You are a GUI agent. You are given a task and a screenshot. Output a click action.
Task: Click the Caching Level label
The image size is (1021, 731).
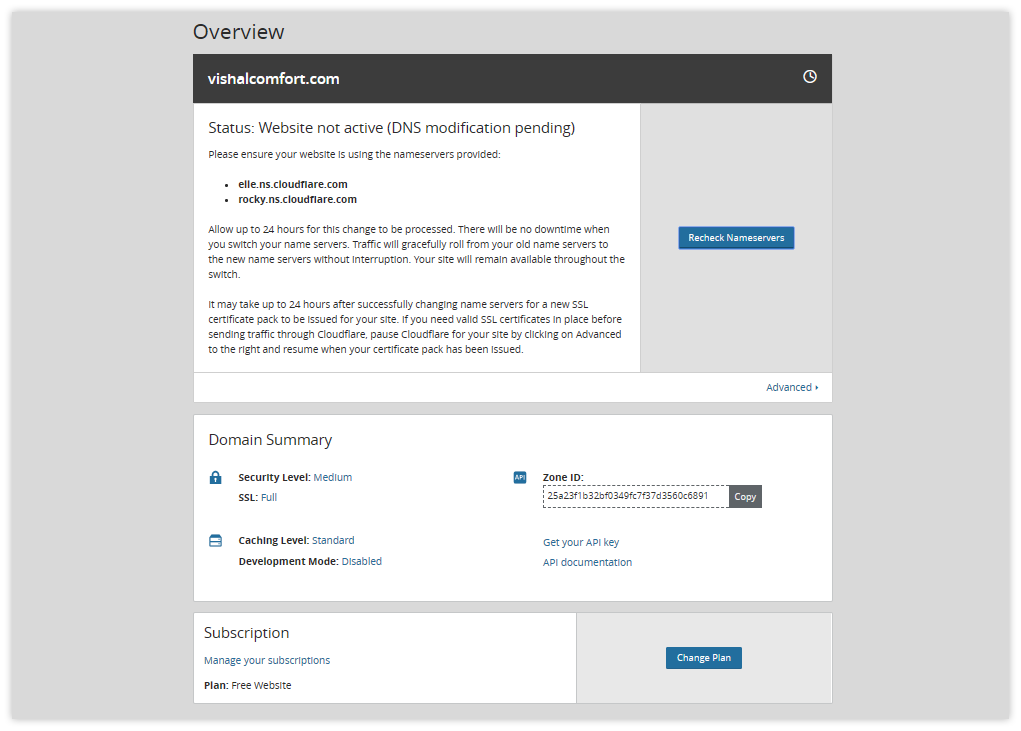pos(273,540)
